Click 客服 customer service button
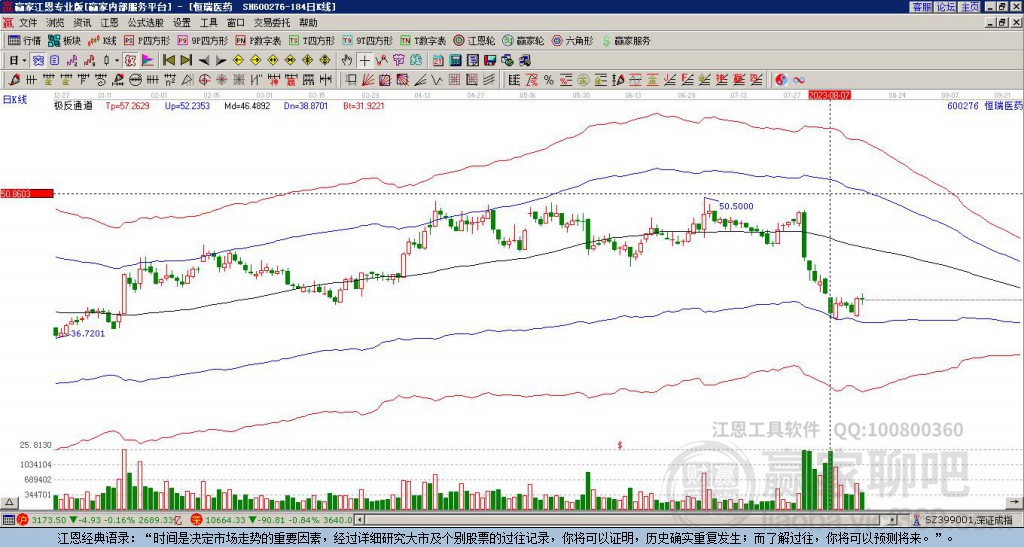This screenshot has width=1024, height=548. tap(921, 7)
